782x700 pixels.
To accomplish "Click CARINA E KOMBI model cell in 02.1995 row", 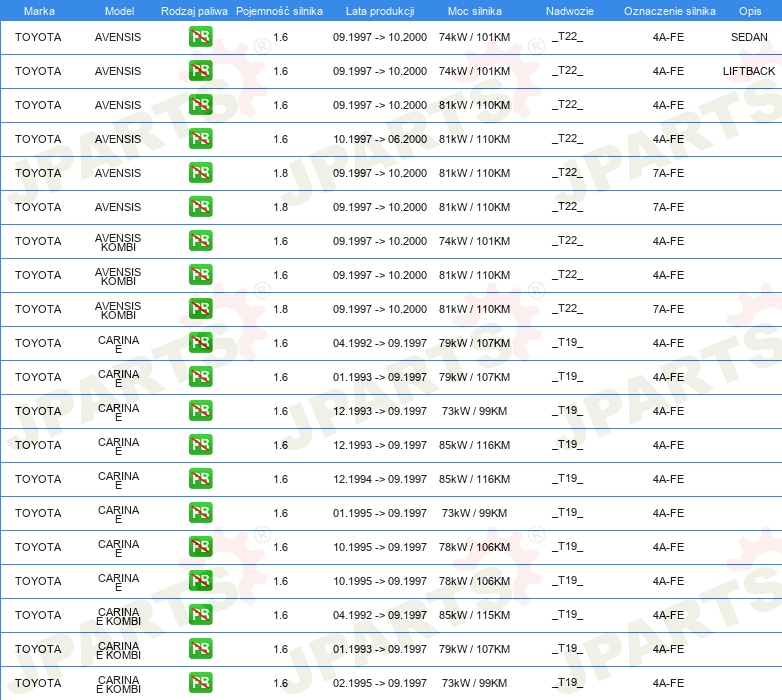I will tap(118, 684).
